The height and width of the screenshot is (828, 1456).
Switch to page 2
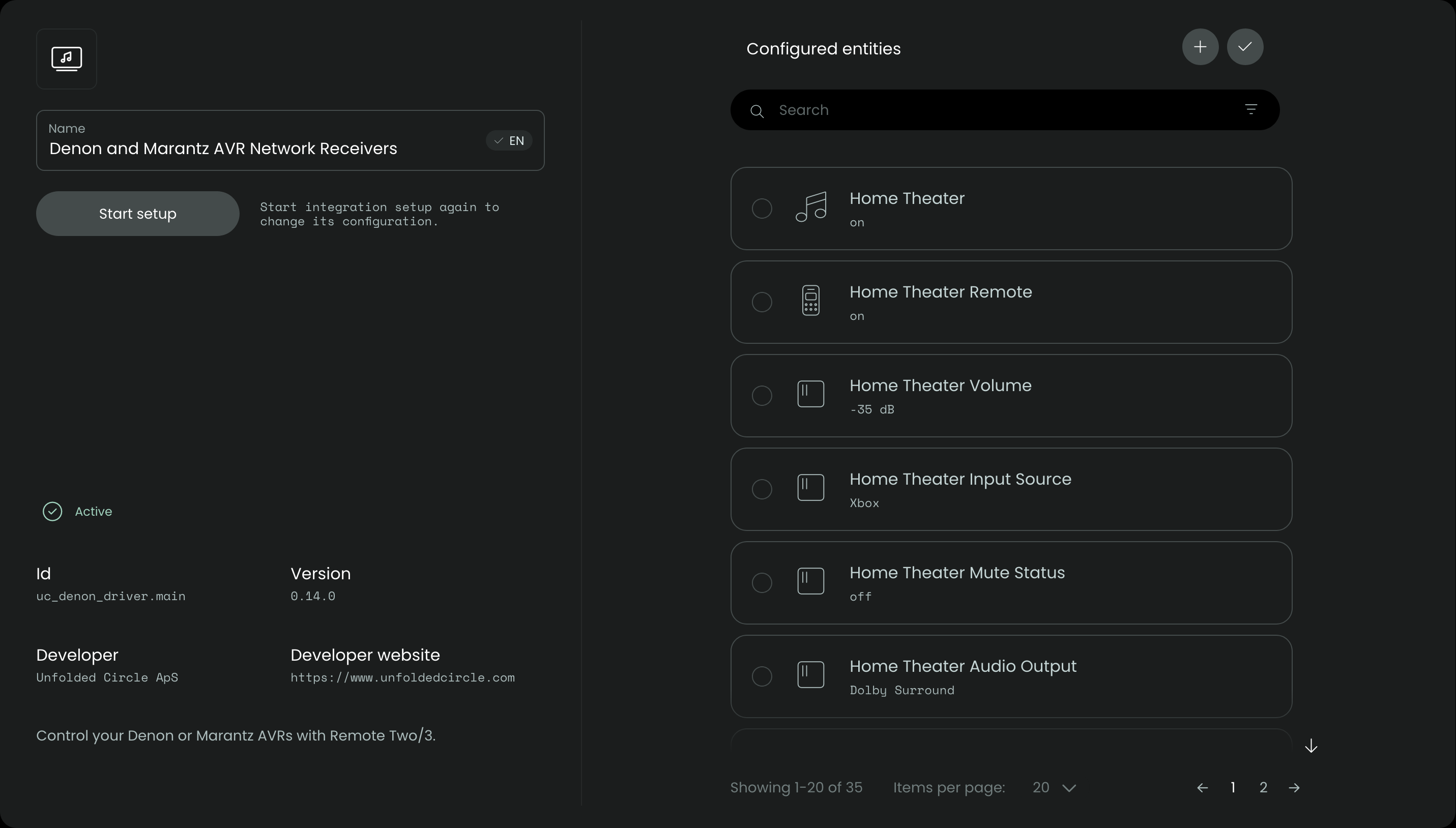pos(1263,788)
